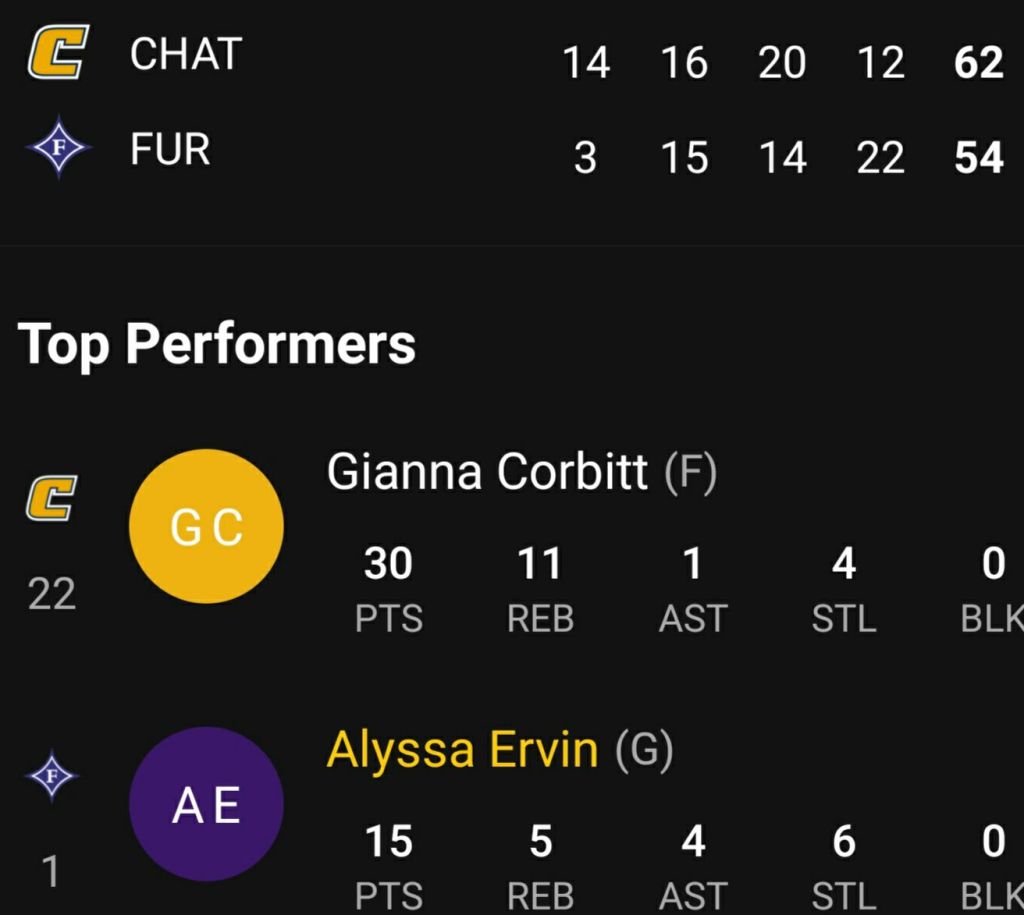This screenshot has height=915, width=1024.
Task: Open the yellow GC player avatar
Action: click(206, 526)
